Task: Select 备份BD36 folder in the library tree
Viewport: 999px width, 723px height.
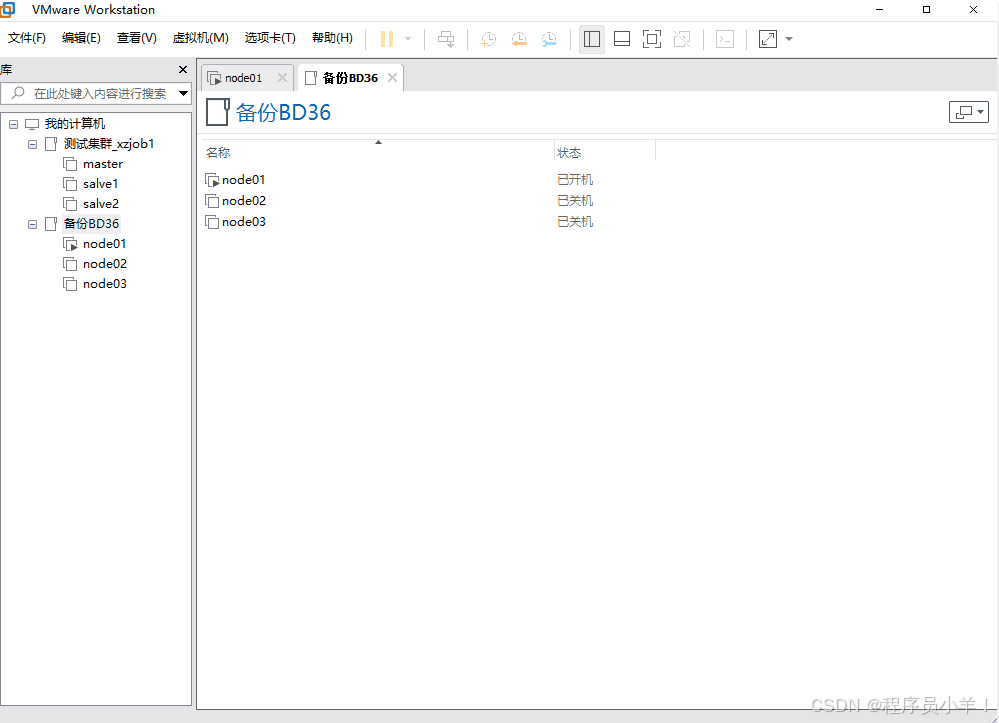Action: coord(91,224)
